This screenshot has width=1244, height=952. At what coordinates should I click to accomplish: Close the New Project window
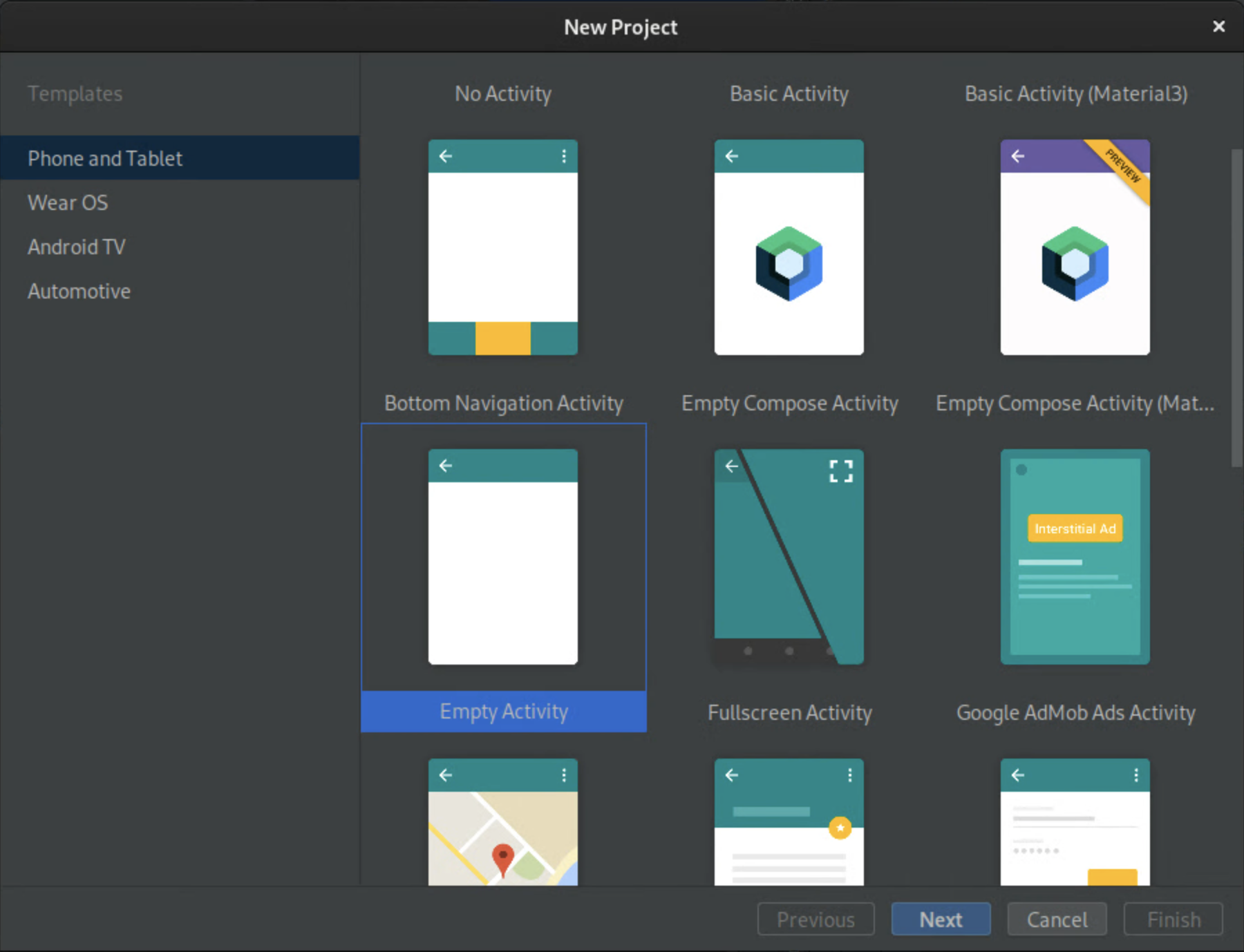coord(1218,26)
